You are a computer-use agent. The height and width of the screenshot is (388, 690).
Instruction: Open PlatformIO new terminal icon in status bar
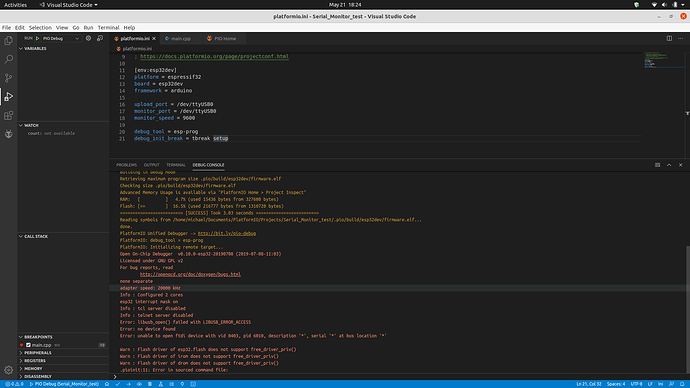(193, 384)
